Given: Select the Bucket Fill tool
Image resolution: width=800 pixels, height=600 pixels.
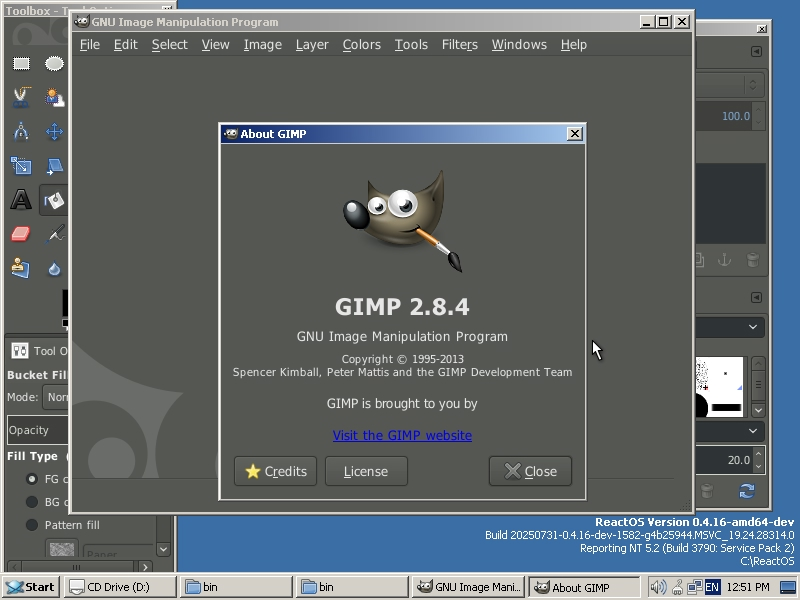Looking at the screenshot, I should [54, 200].
